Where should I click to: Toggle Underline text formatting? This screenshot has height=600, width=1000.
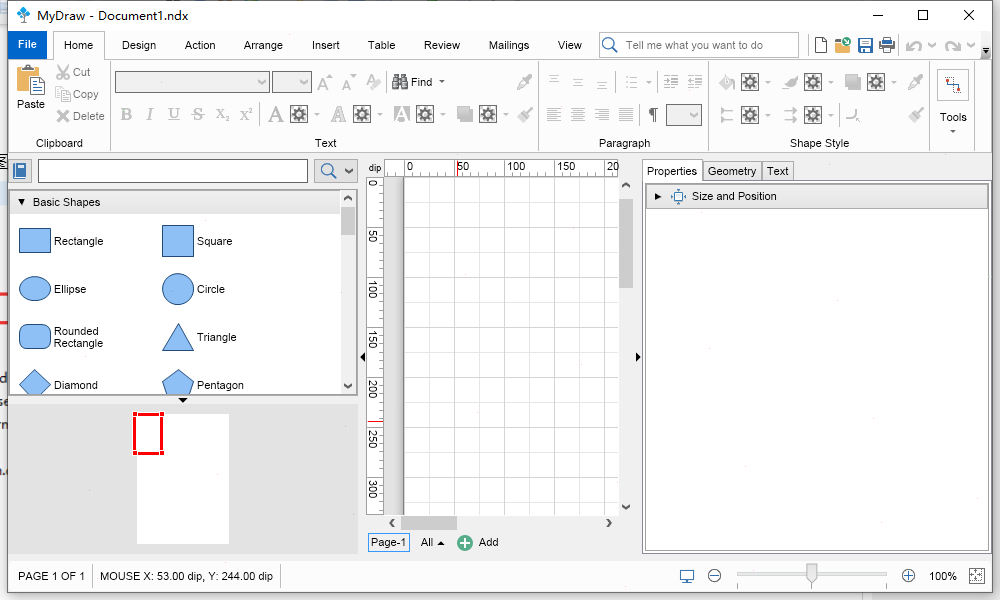(x=173, y=115)
